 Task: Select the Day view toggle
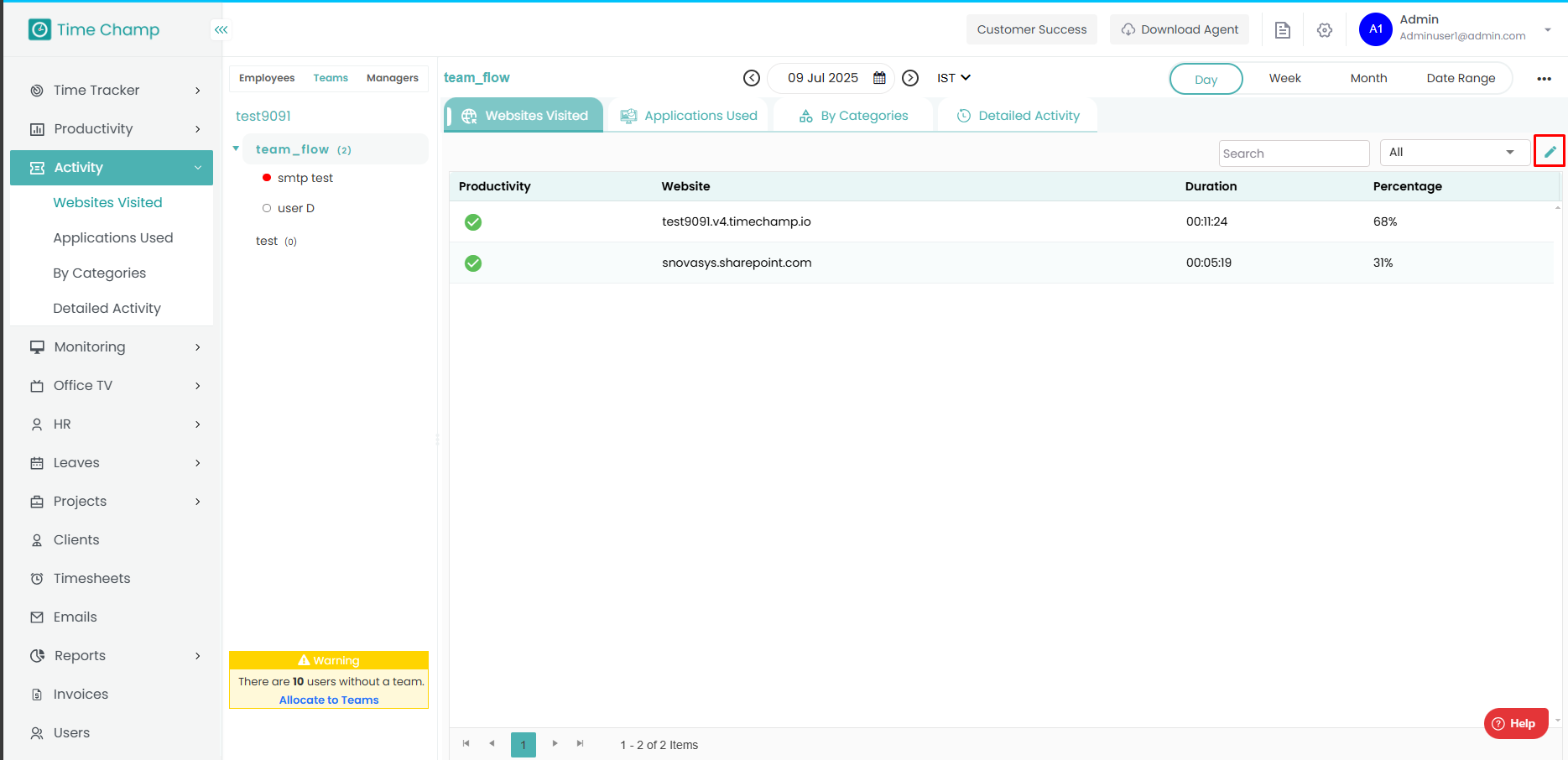1206,79
